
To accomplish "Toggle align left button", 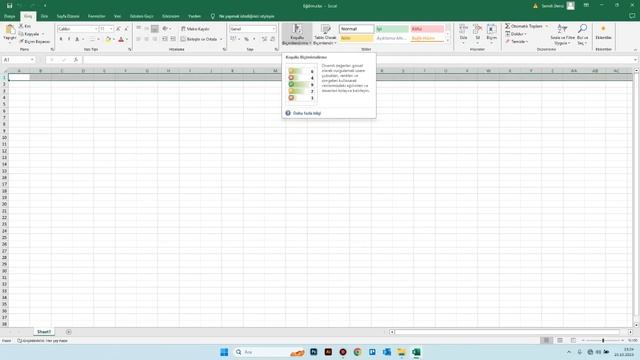I will point(139,39).
